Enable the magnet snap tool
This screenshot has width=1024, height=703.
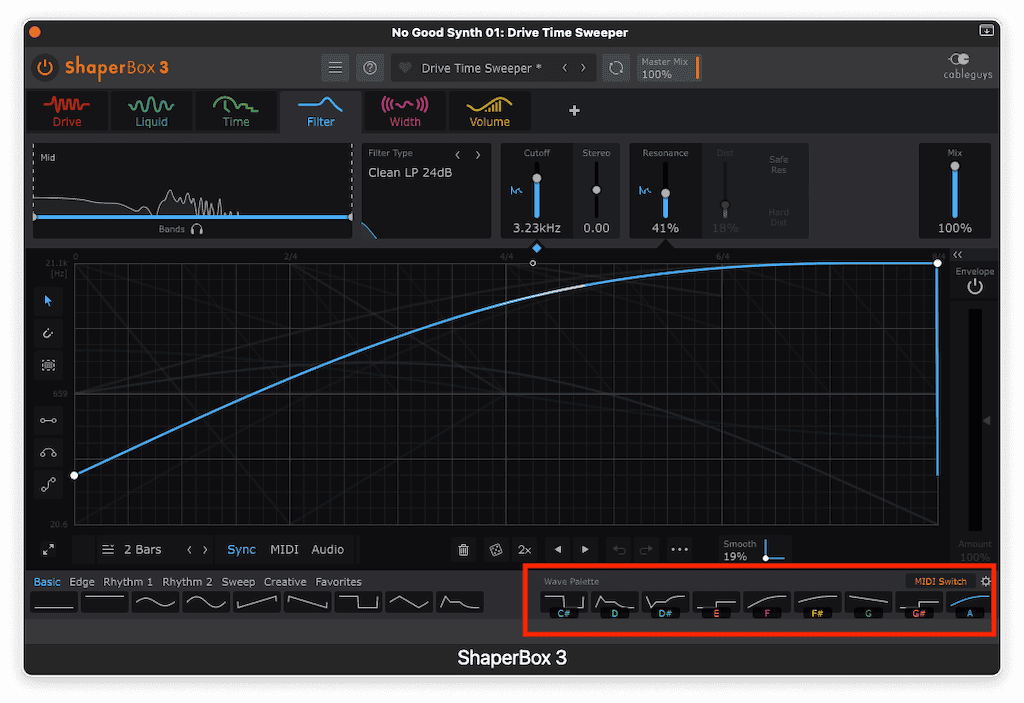48,333
